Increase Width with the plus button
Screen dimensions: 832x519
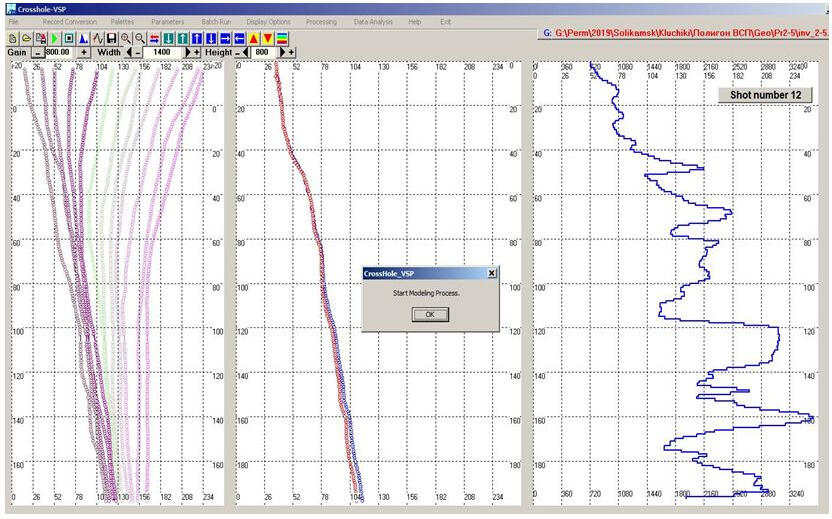click(x=196, y=51)
